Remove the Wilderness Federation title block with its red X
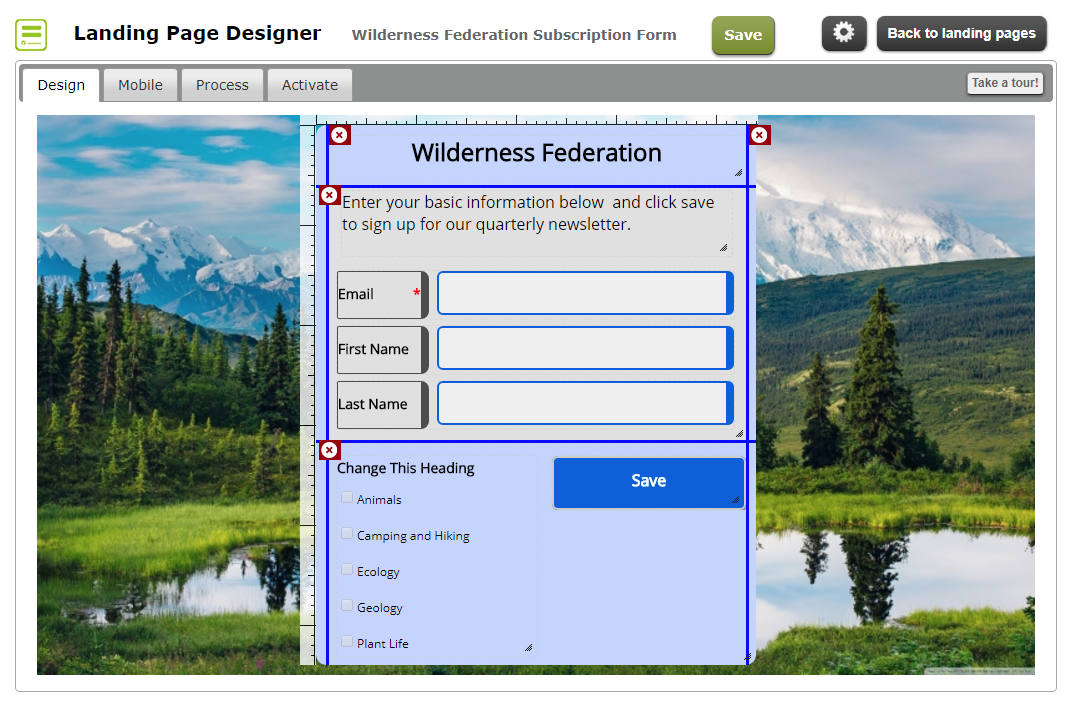Screen dimensions: 1072x707 tap(339, 135)
